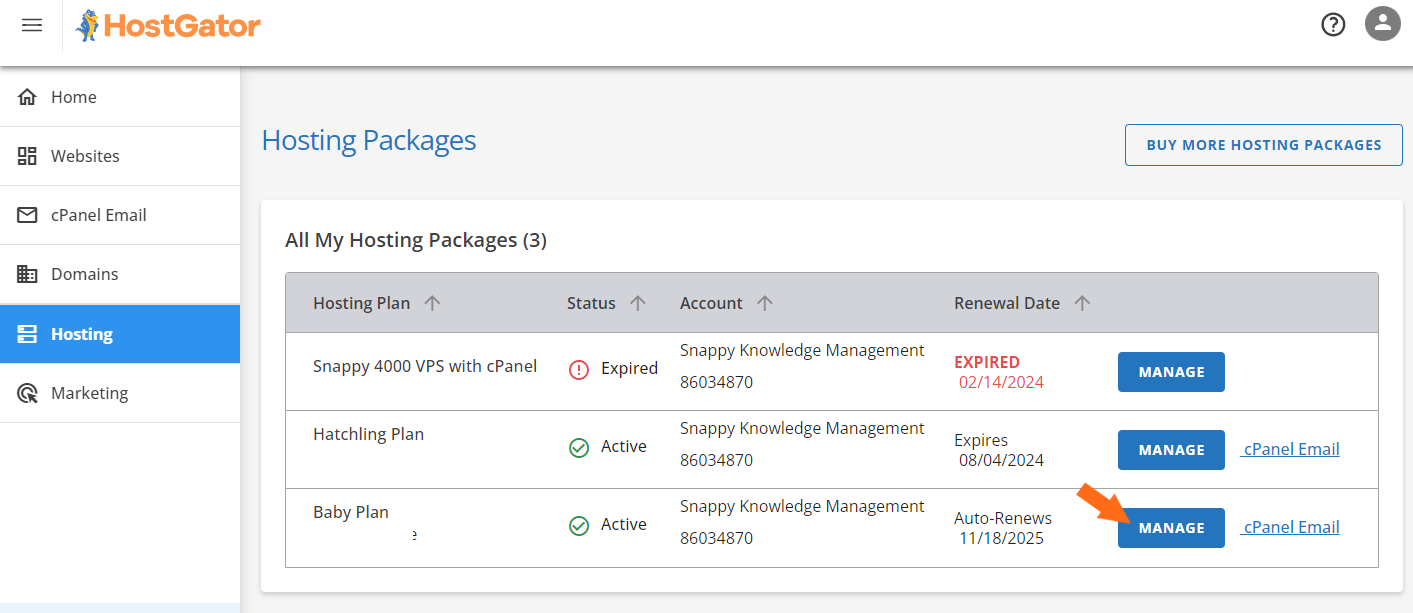
Task: Open the user profile icon
Action: (1382, 23)
